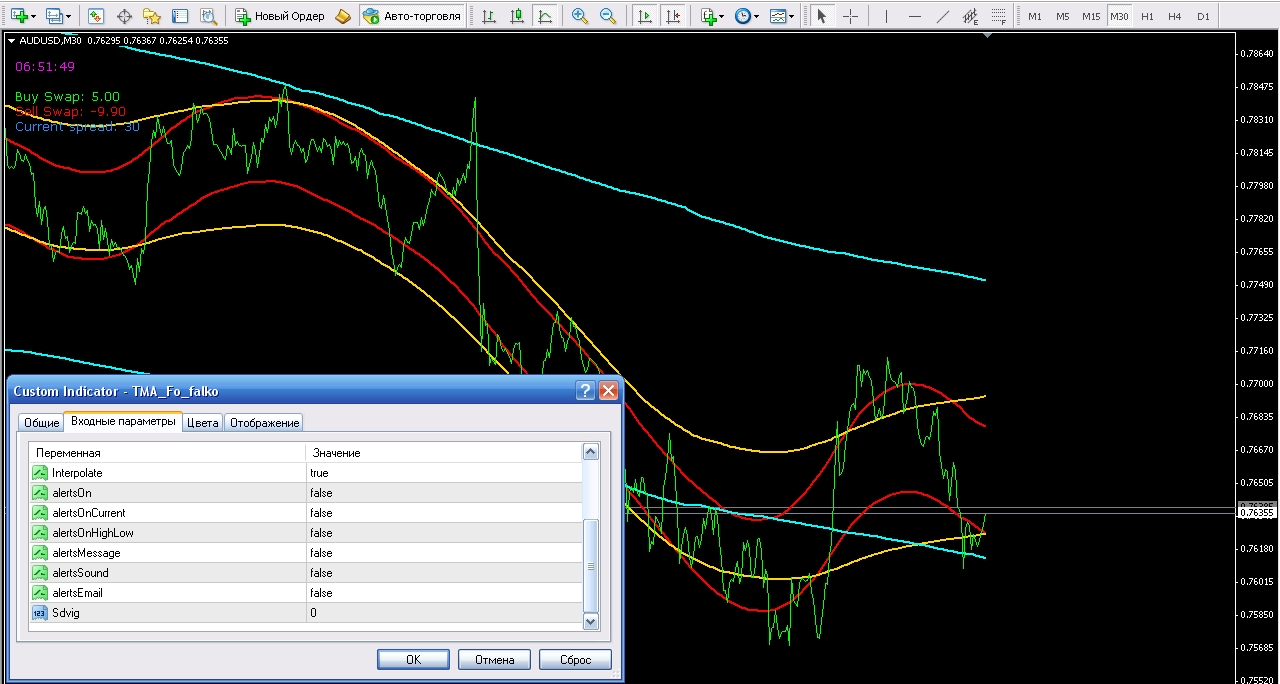
Task: Open the Отображение tab
Action: coord(264,423)
